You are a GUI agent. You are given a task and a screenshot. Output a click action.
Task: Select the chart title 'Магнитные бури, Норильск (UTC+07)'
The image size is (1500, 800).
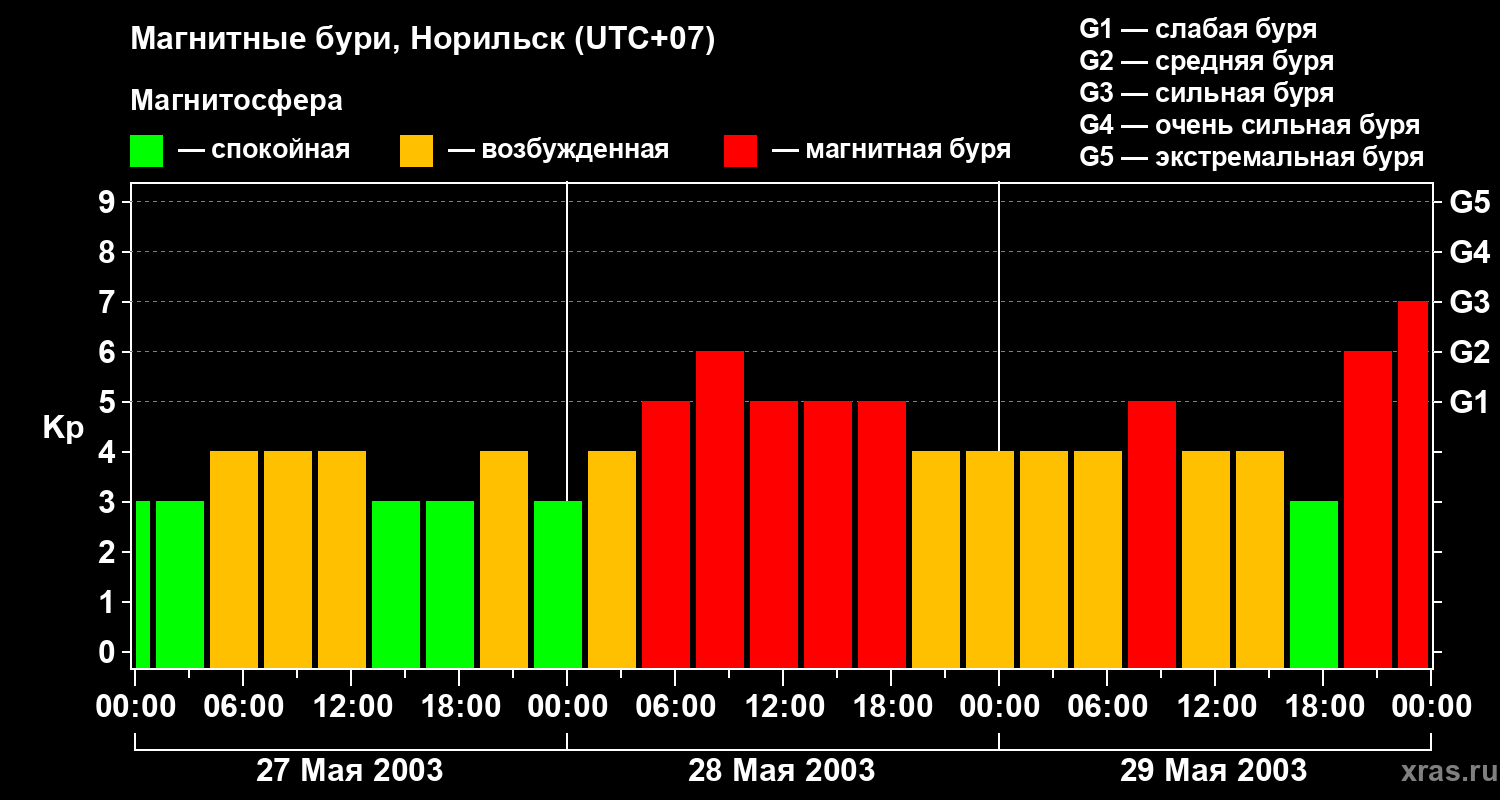[x=423, y=40]
